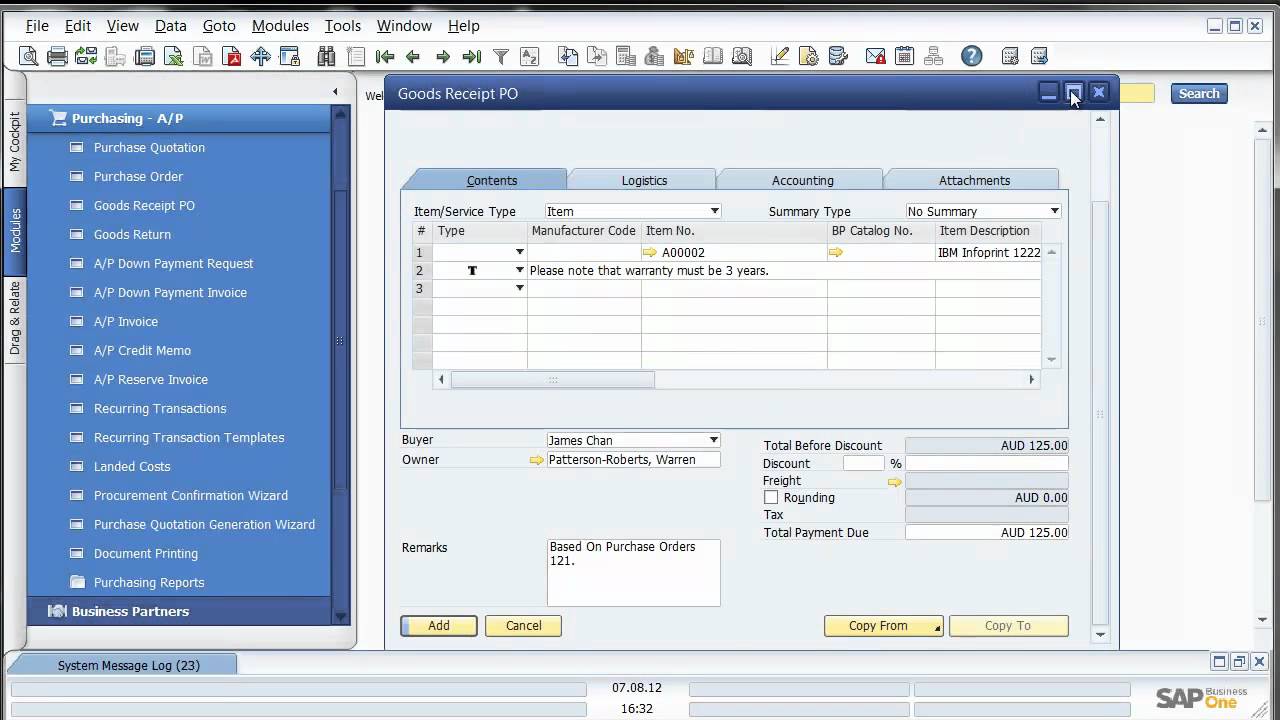Select the Print Preview toolbar icon
The image size is (1280, 720).
coord(27,56)
